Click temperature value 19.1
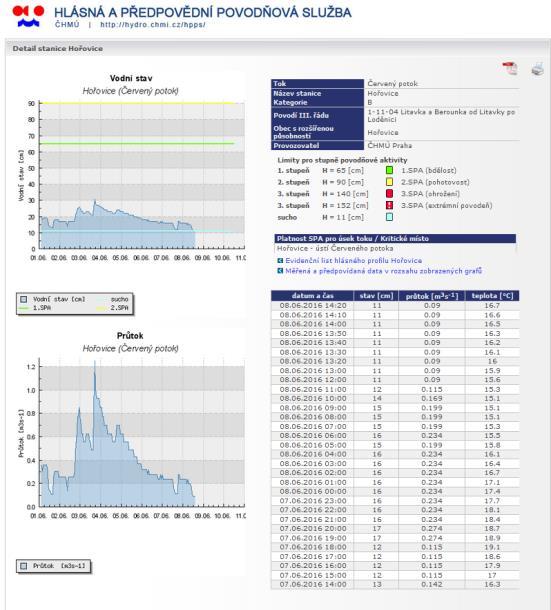The height and width of the screenshot is (610, 551). pyautogui.click(x=492, y=547)
